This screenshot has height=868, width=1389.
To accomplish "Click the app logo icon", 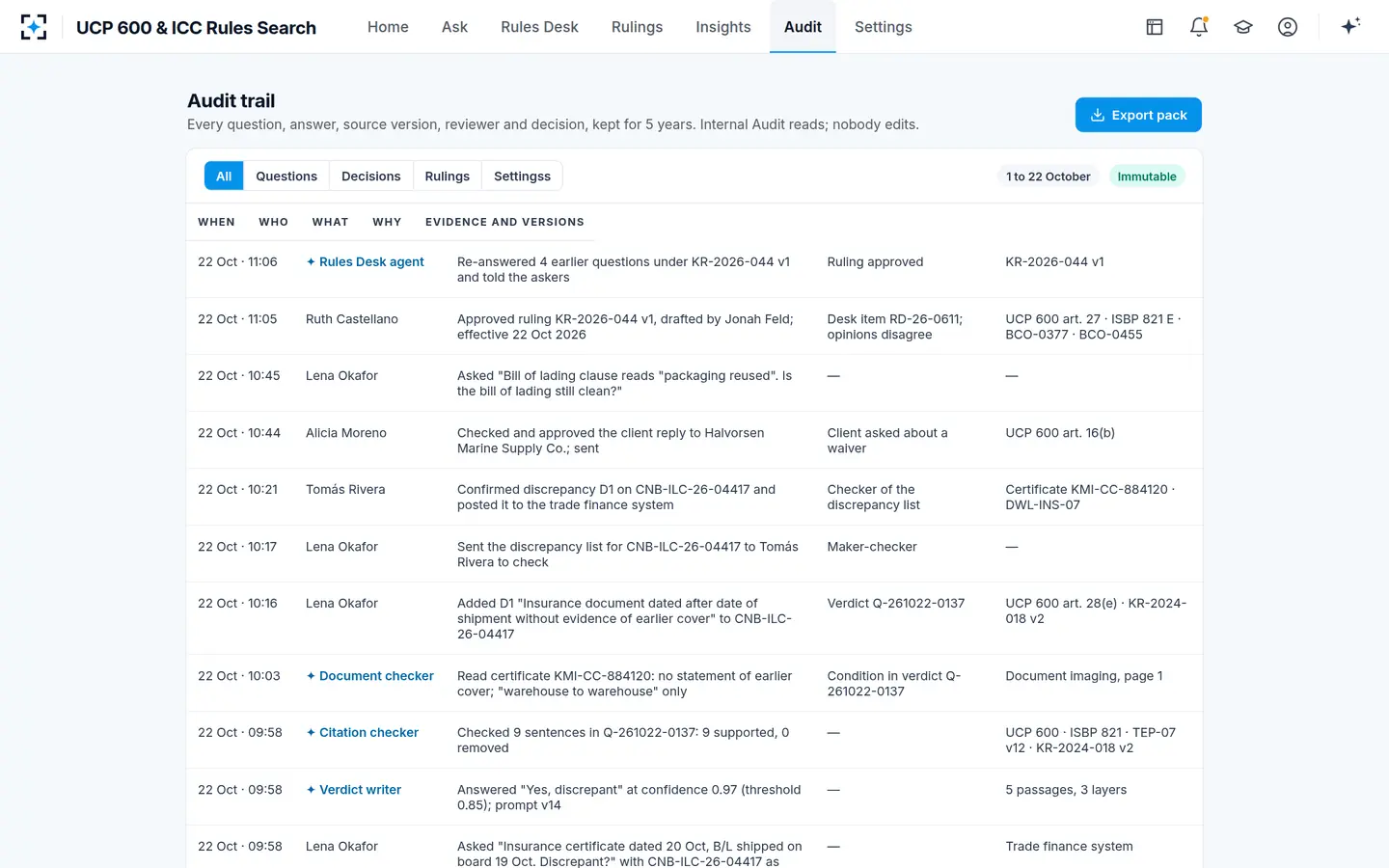I will [34, 27].
